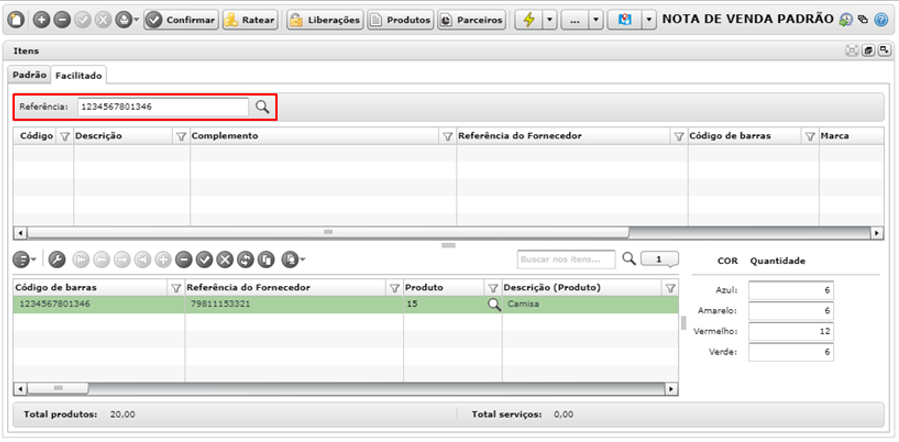The width and height of the screenshot is (899, 442).
Task: Select the Facilitado tab
Action: coord(79,76)
